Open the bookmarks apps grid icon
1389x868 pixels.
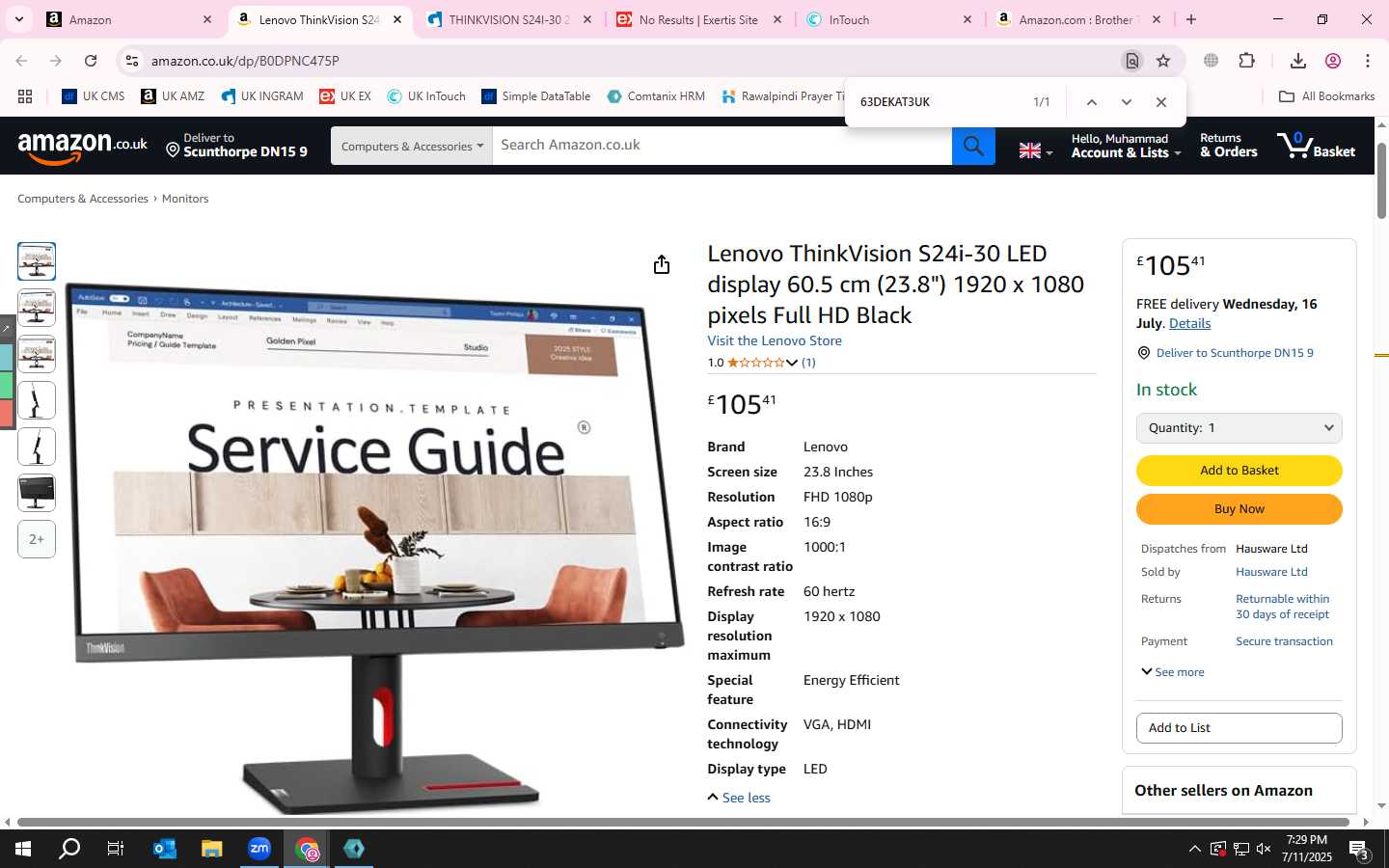tap(25, 96)
